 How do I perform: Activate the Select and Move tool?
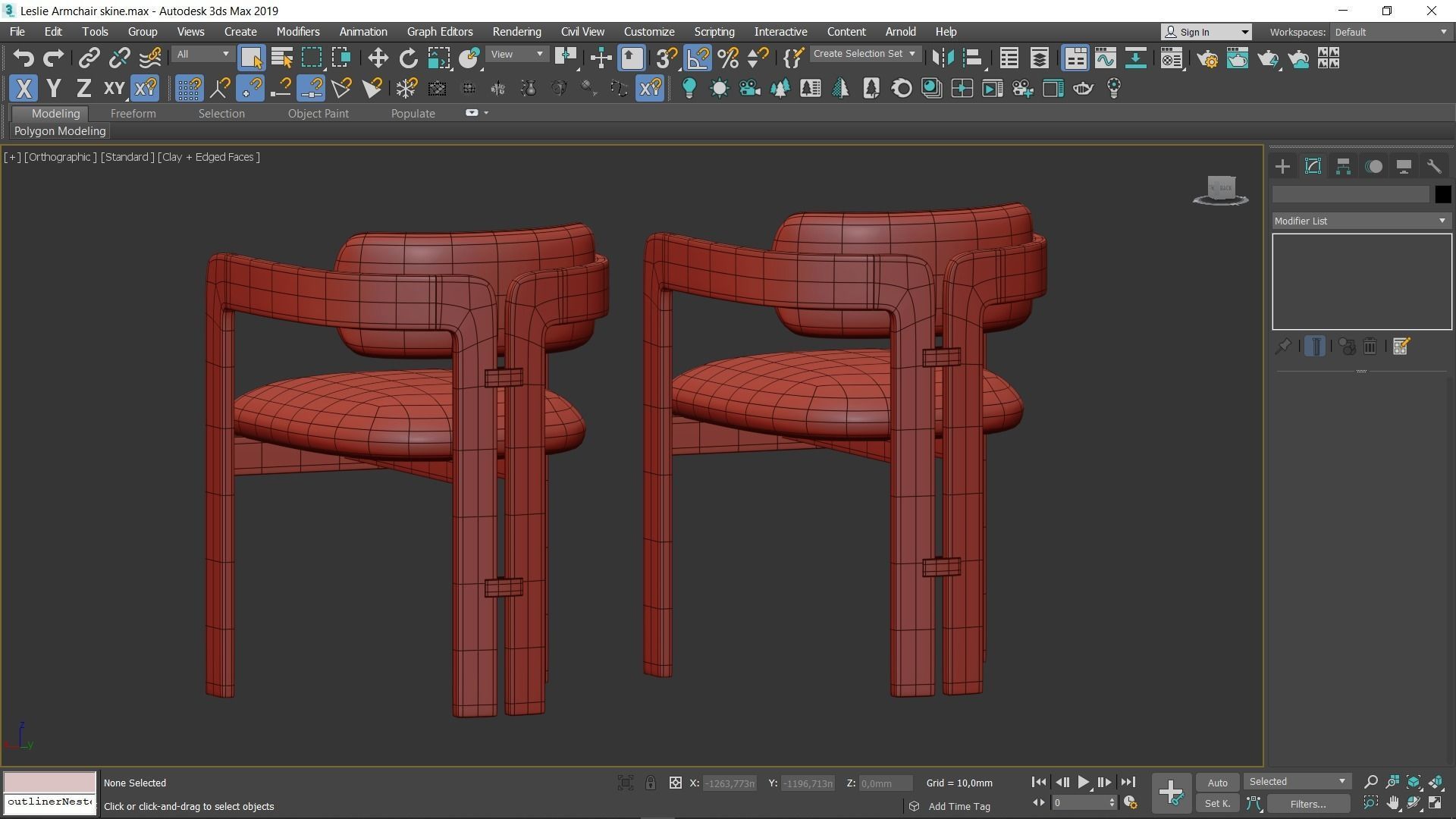coord(377,58)
